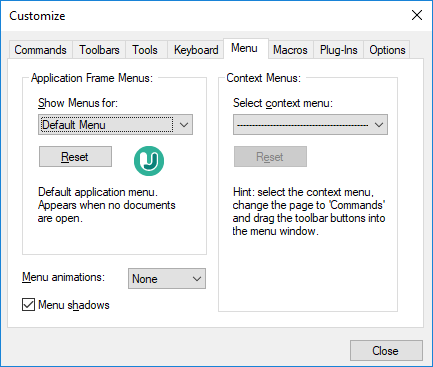Click the 'Context Menus:' group title

(x=264, y=78)
